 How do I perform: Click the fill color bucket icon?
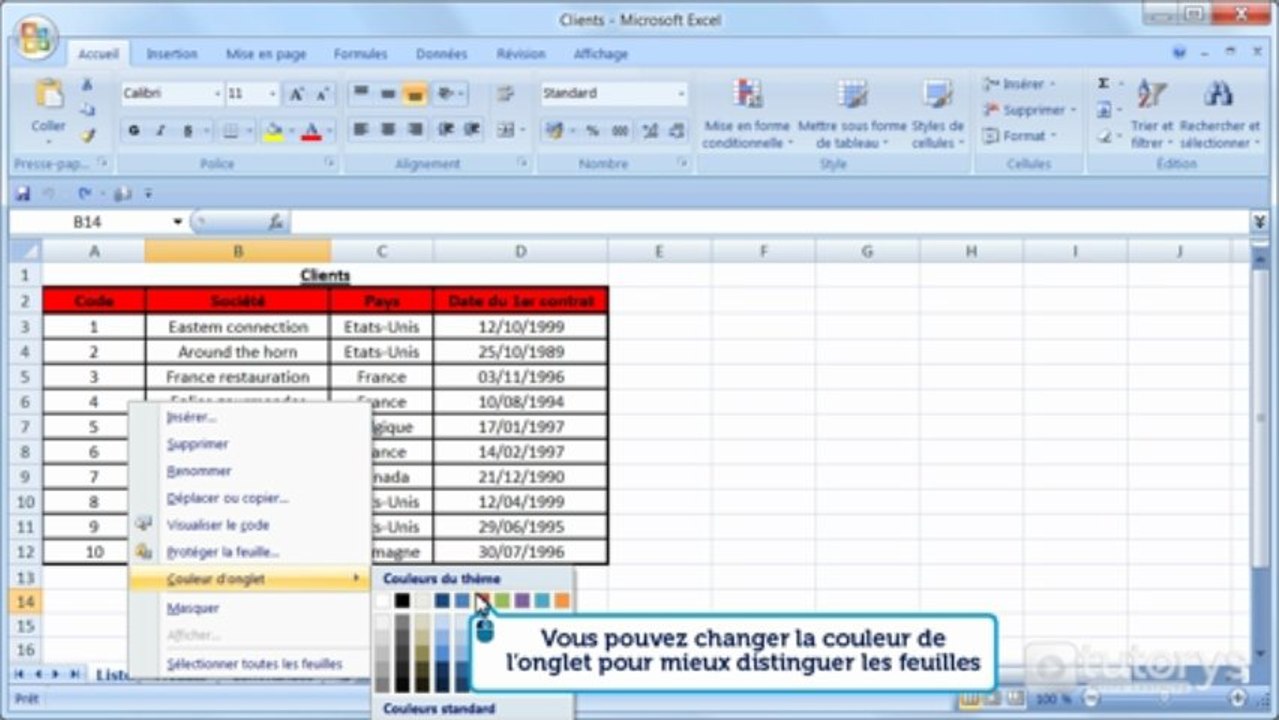point(273,131)
